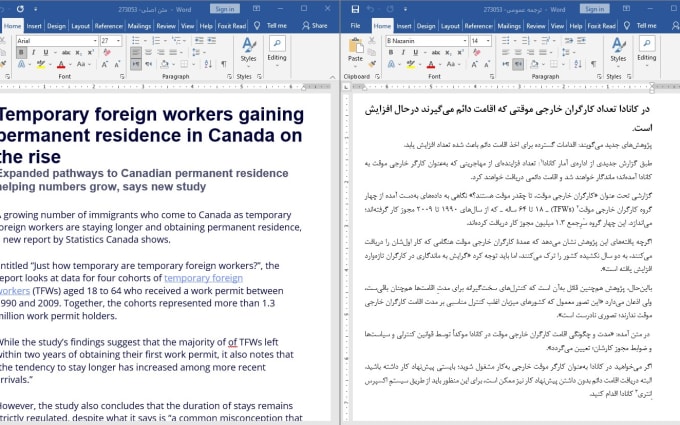680x425 pixels.
Task: Click Sign in button in left window
Action: (x=225, y=9)
